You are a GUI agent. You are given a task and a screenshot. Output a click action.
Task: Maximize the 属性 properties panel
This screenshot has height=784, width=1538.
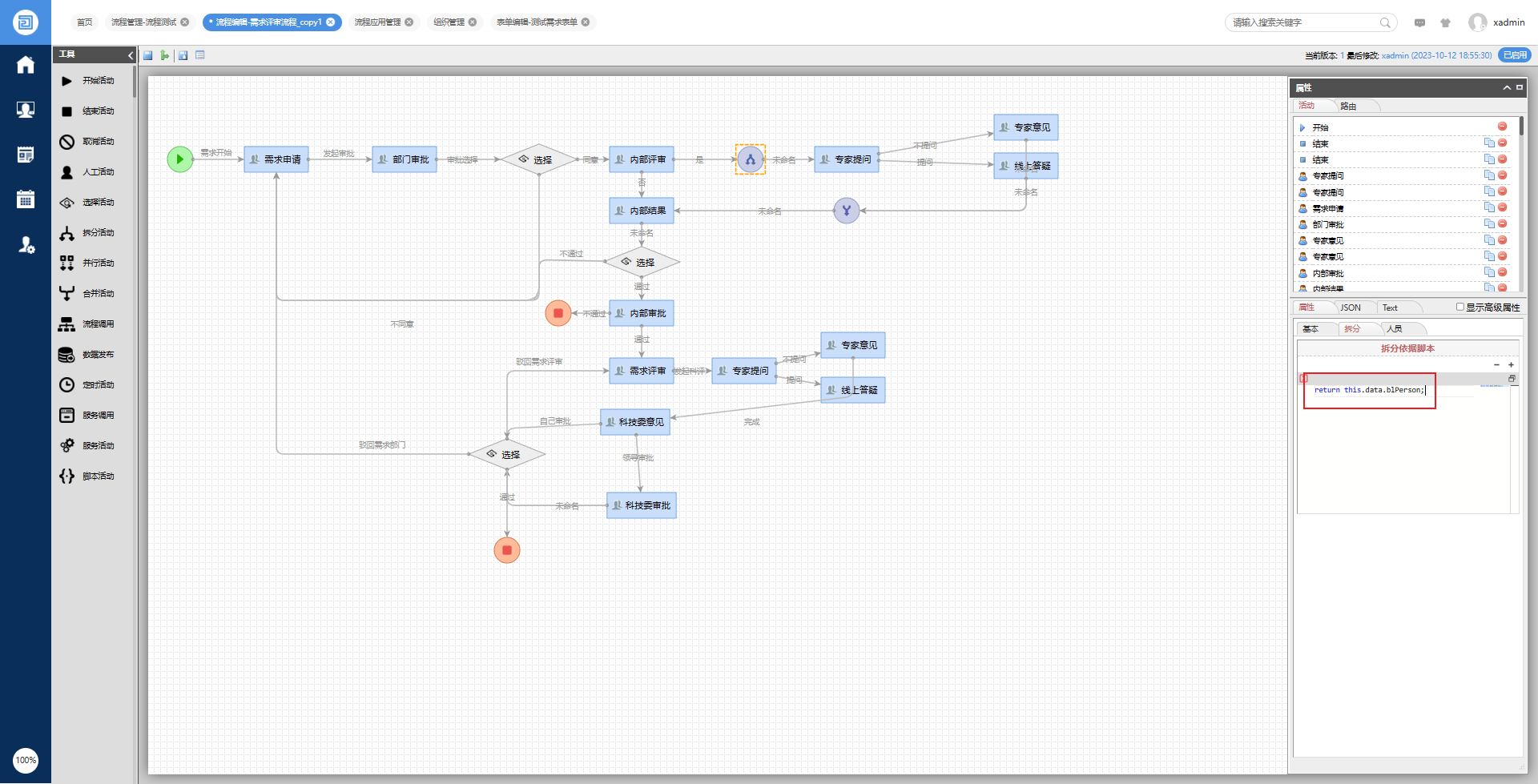click(x=1519, y=87)
